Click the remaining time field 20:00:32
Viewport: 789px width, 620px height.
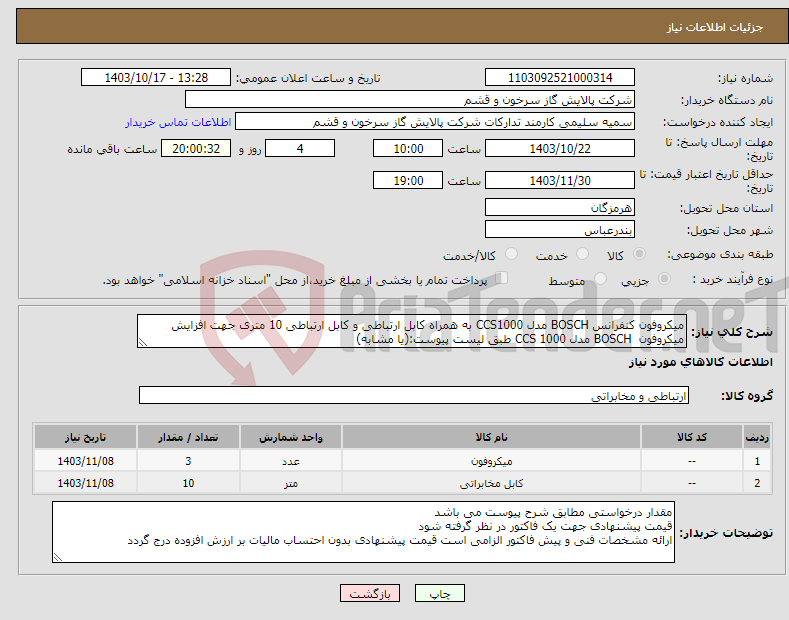click(196, 148)
